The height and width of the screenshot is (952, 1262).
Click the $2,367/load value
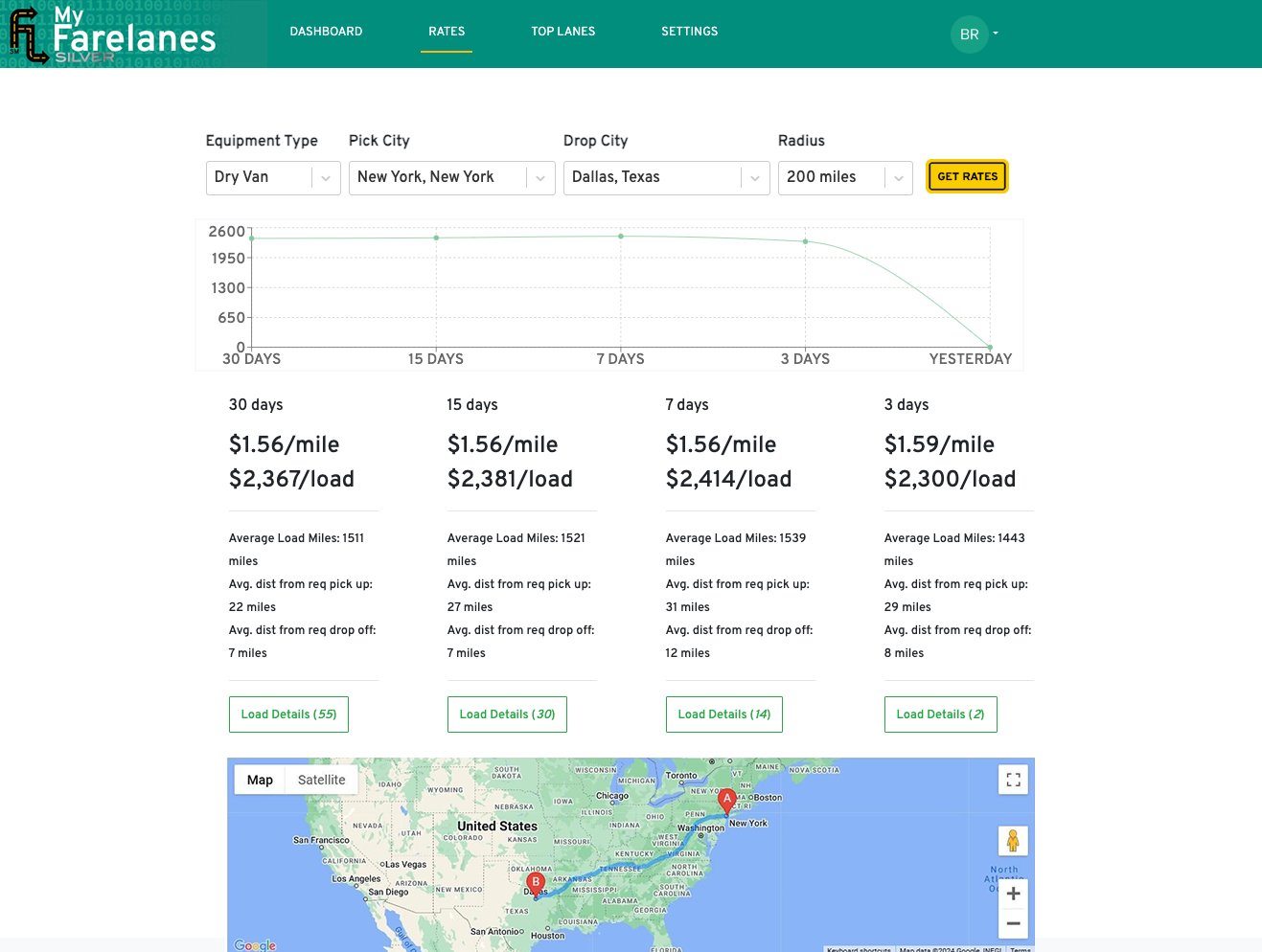click(x=291, y=479)
